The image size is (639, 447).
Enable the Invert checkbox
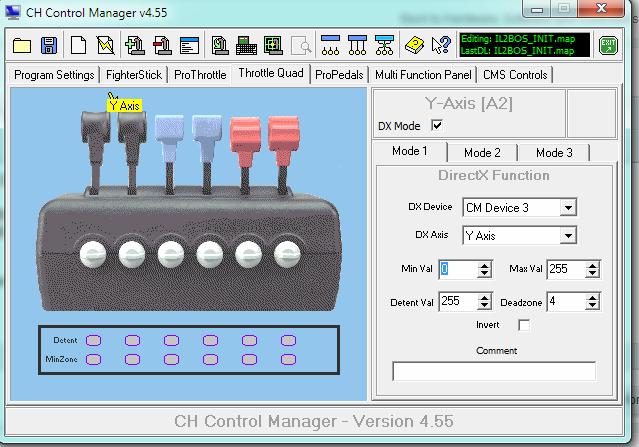pos(524,325)
